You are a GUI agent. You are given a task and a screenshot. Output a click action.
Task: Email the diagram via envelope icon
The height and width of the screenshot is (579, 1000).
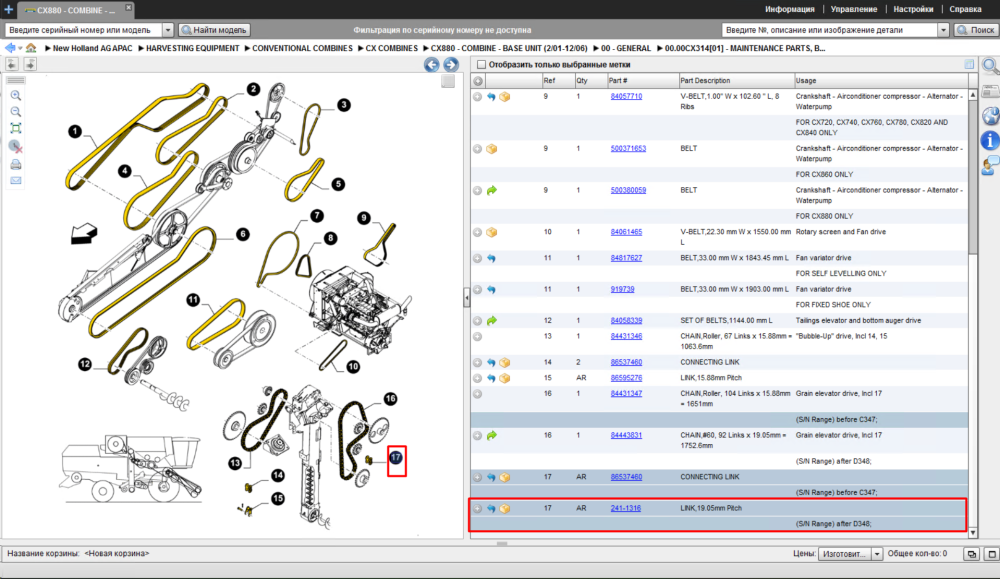coord(16,180)
